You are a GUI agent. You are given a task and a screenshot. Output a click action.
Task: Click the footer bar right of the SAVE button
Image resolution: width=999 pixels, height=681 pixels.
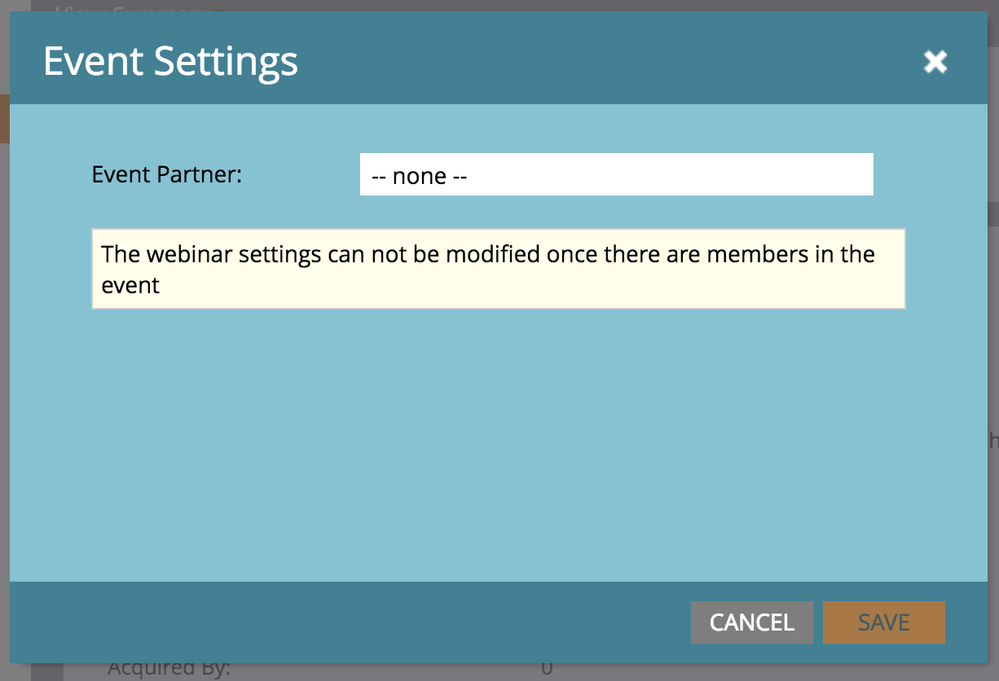[966, 622]
